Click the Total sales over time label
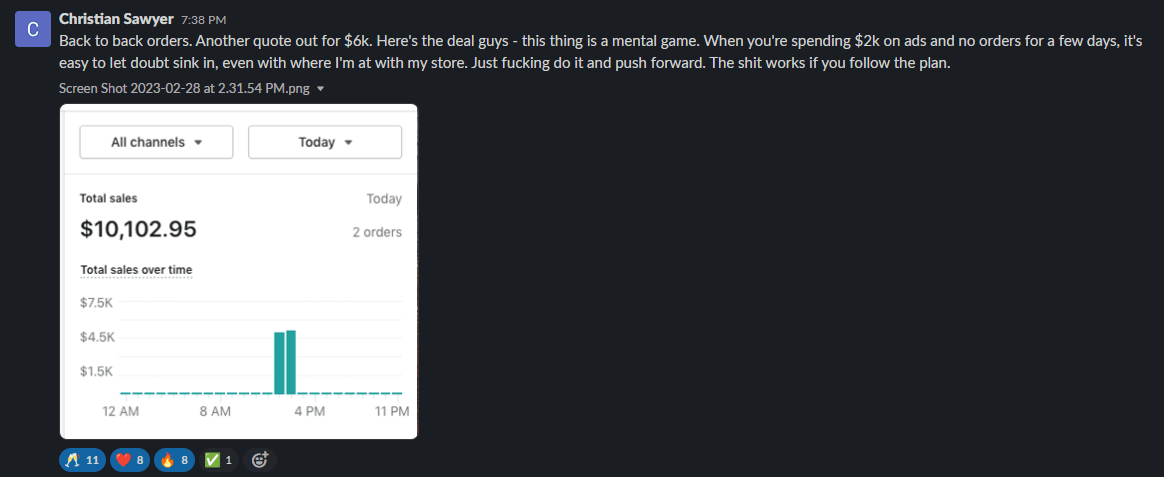Viewport: 1164px width, 477px height. [x=137, y=269]
